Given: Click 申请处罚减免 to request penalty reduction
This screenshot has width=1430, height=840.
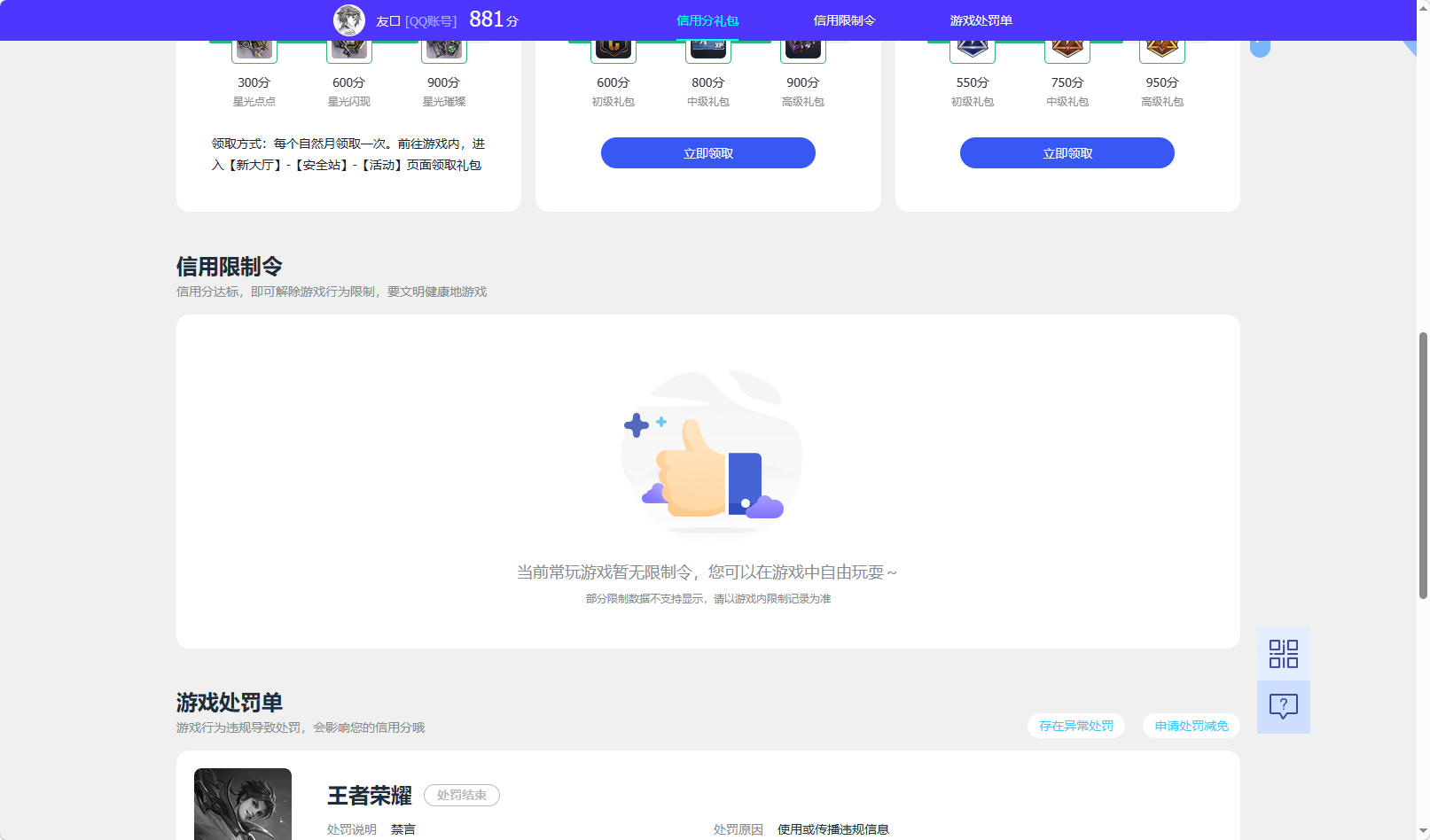Looking at the screenshot, I should (x=1191, y=725).
